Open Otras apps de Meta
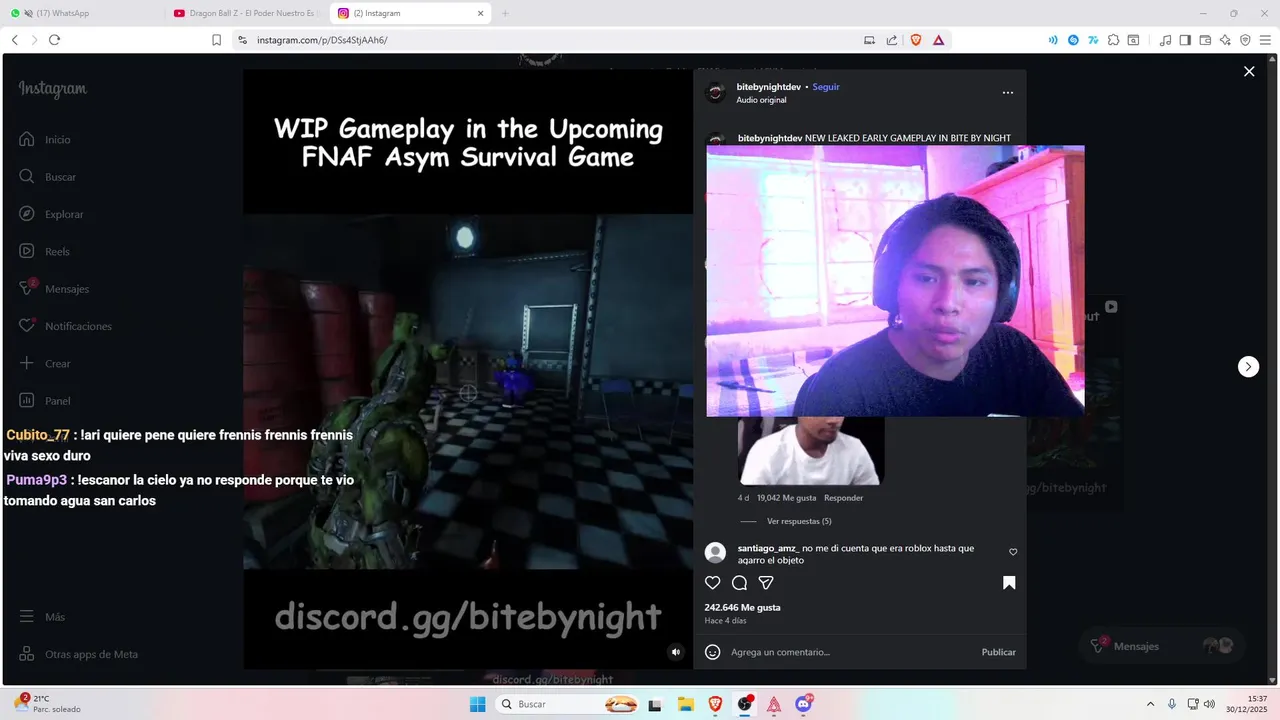Screen dimensions: 1280x720 click(78, 654)
